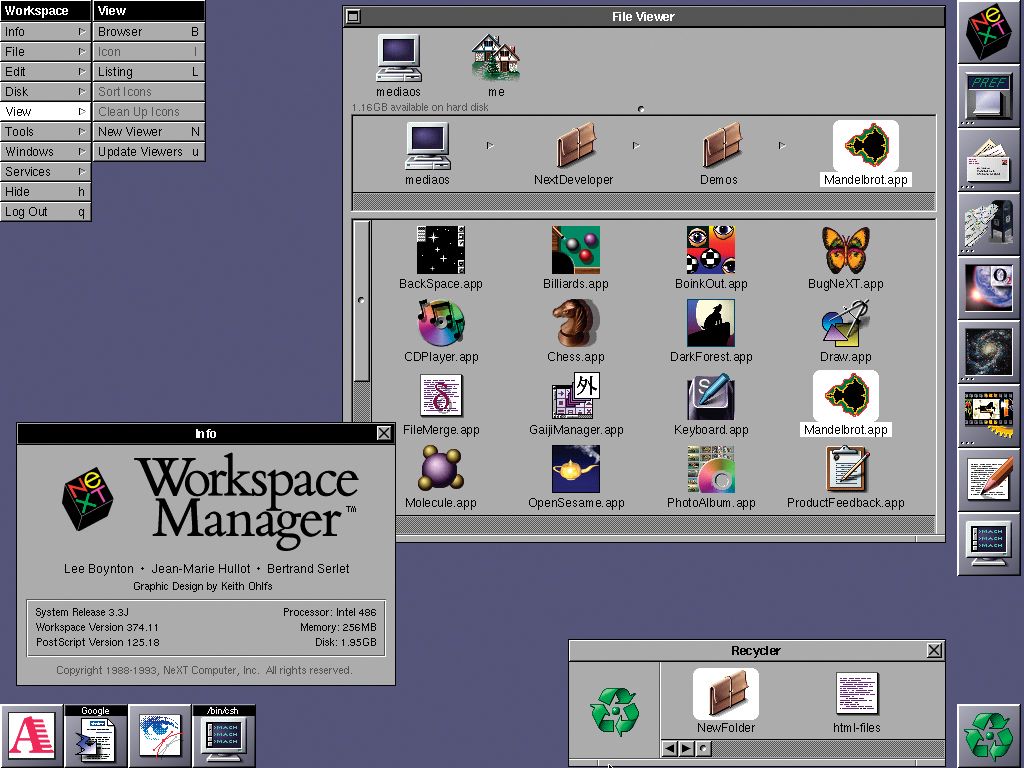Open the galaxy icon in dock

tap(988, 352)
